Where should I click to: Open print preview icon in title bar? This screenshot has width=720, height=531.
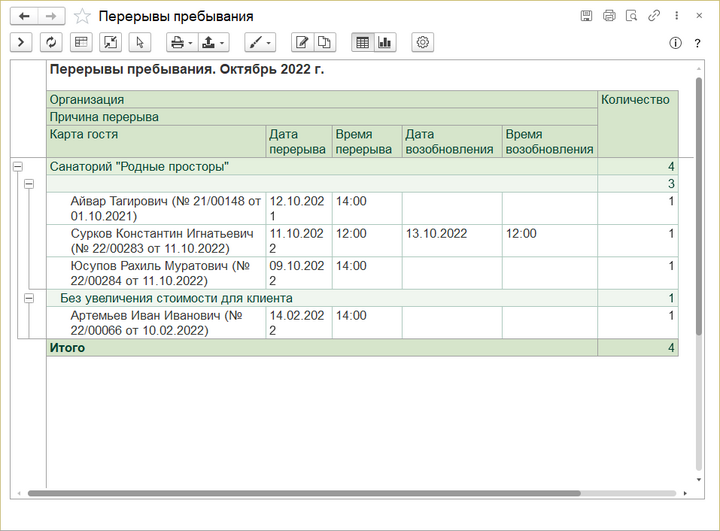[x=631, y=16]
